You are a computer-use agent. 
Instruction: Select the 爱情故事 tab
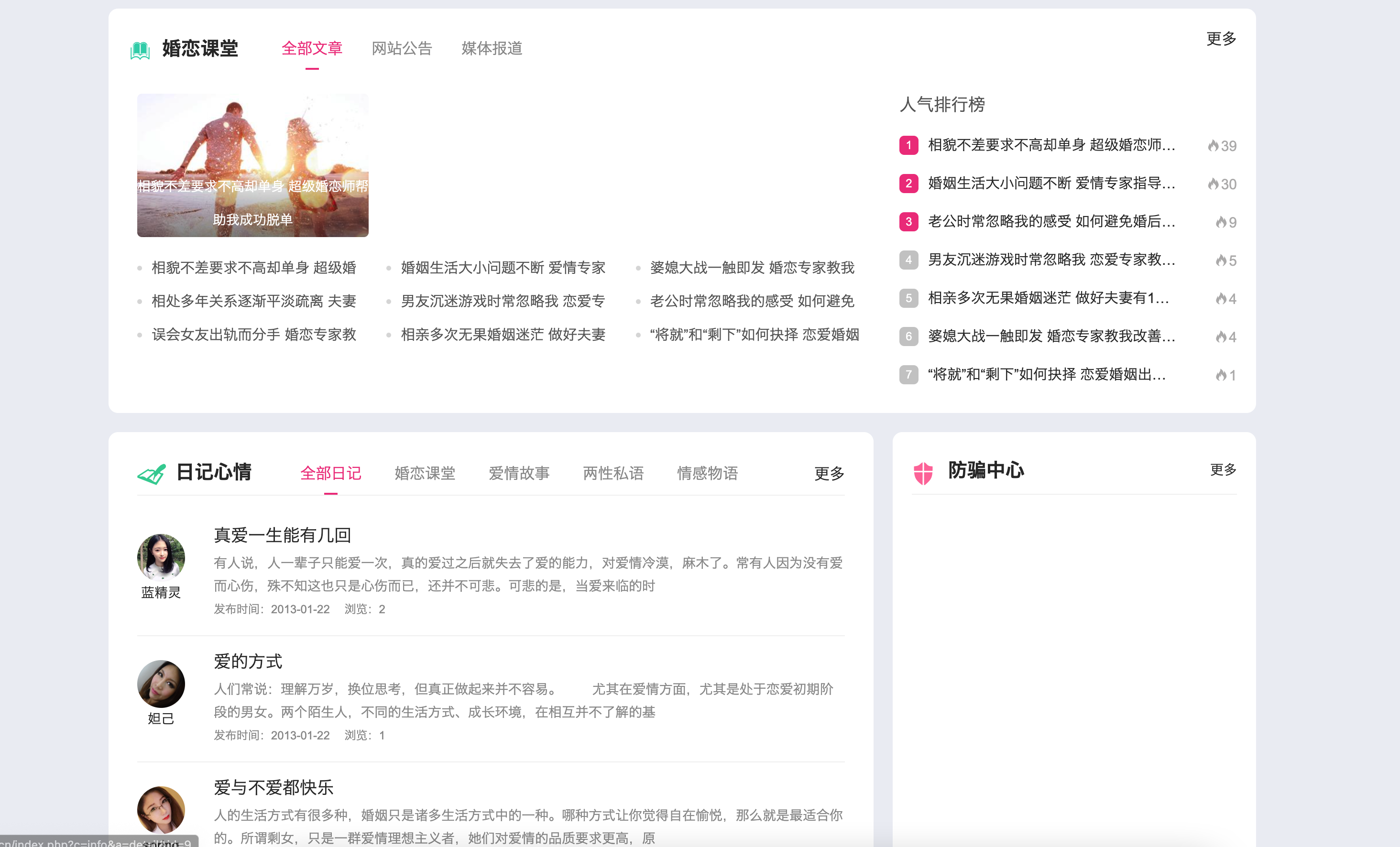pyautogui.click(x=519, y=473)
